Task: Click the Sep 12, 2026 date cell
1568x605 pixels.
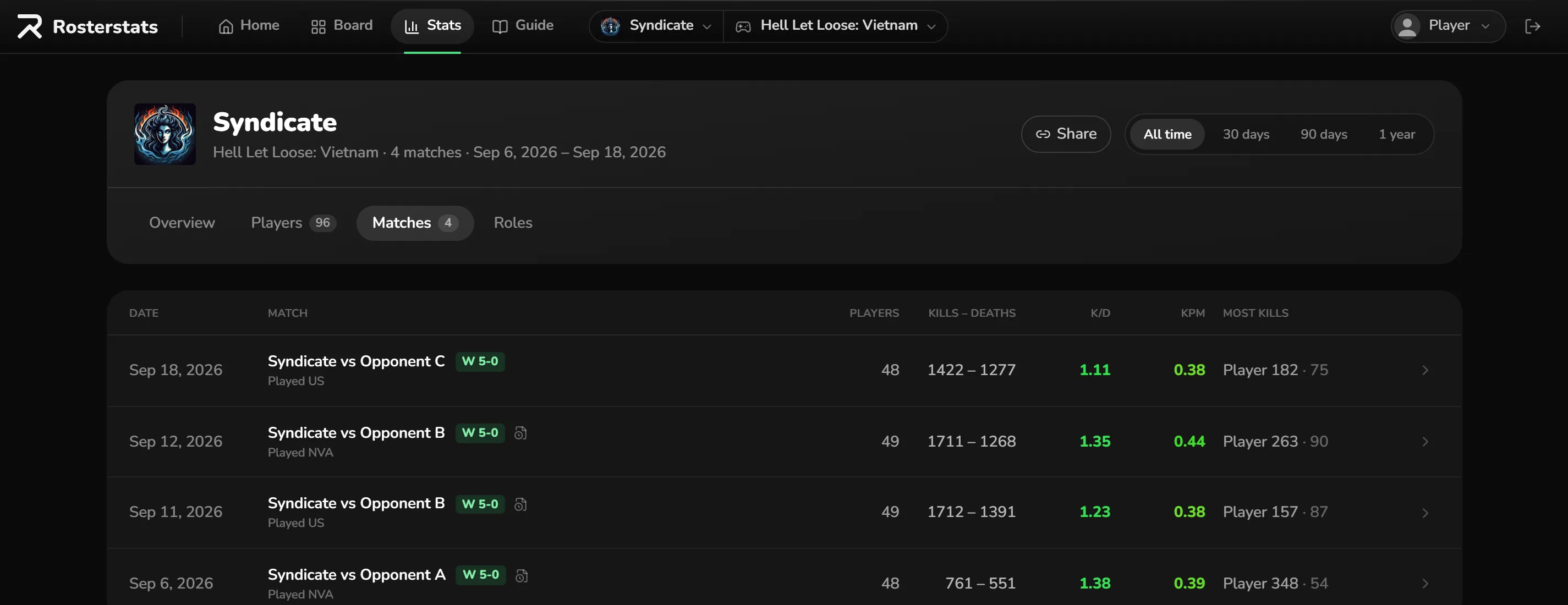Action: 176,441
